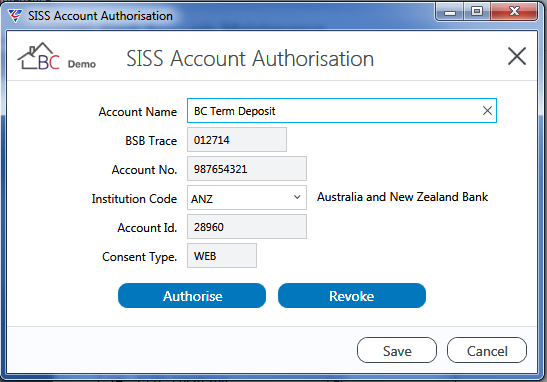Minimize the SISS Account Authorisation window

point(450,12)
